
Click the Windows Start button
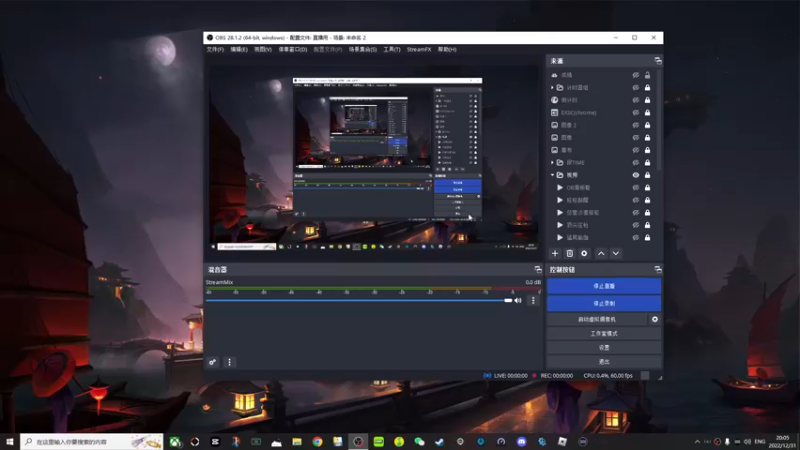(10, 442)
